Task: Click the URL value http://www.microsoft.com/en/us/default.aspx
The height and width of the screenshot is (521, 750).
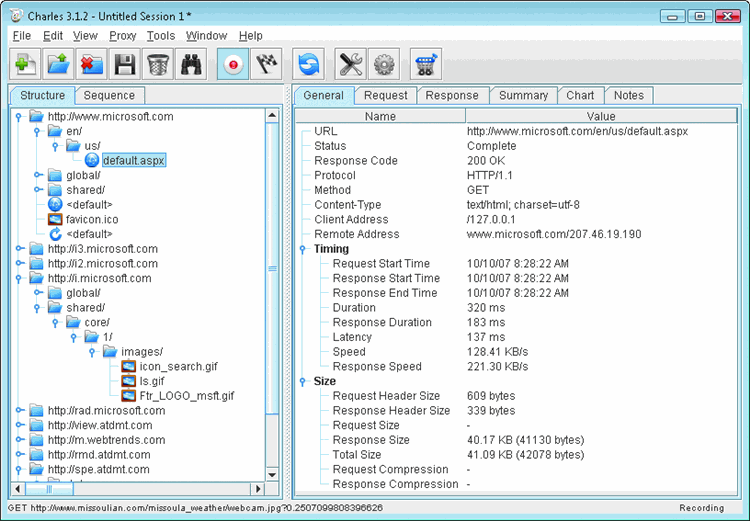Action: tap(577, 131)
